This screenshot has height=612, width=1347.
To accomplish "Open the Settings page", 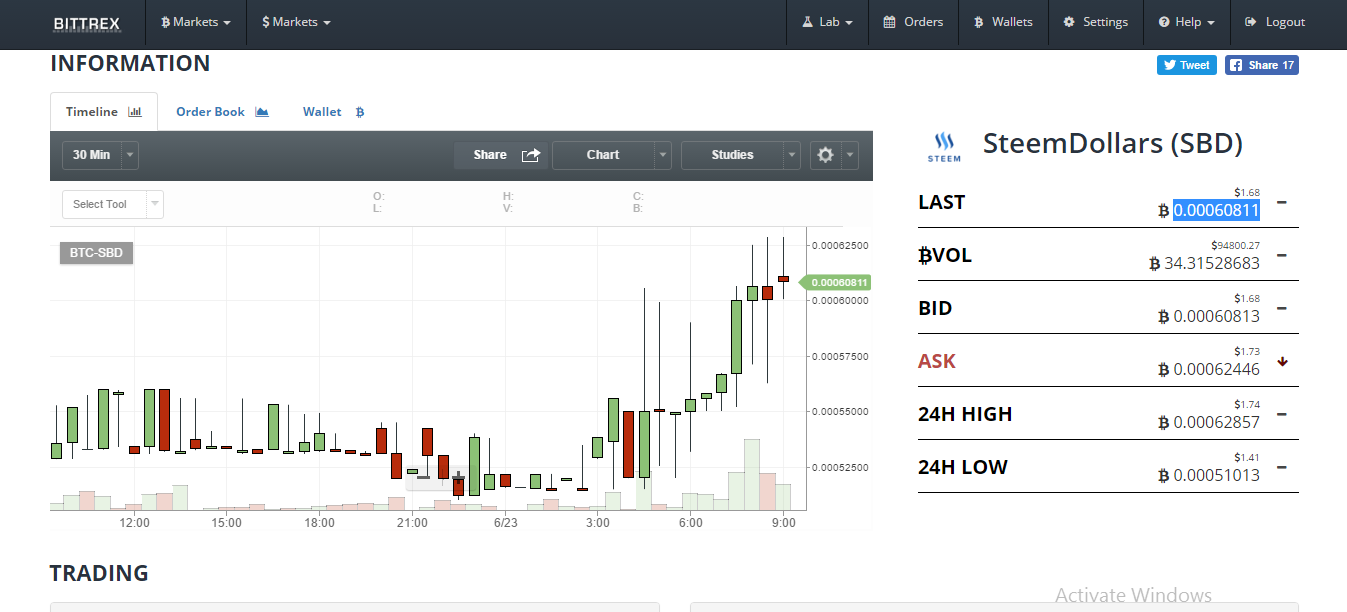I will pyautogui.click(x=1095, y=22).
